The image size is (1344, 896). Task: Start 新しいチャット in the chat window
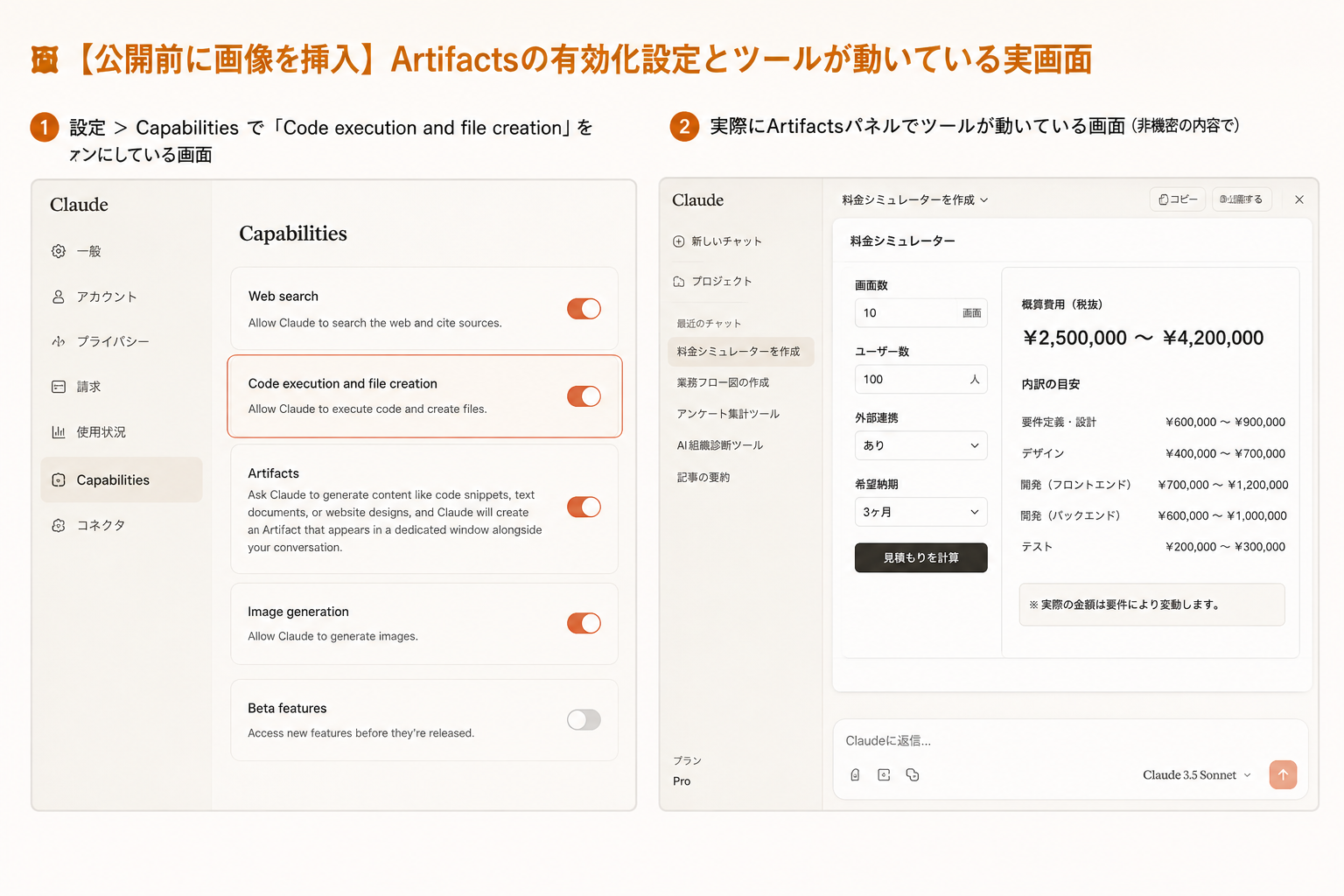pos(718,241)
